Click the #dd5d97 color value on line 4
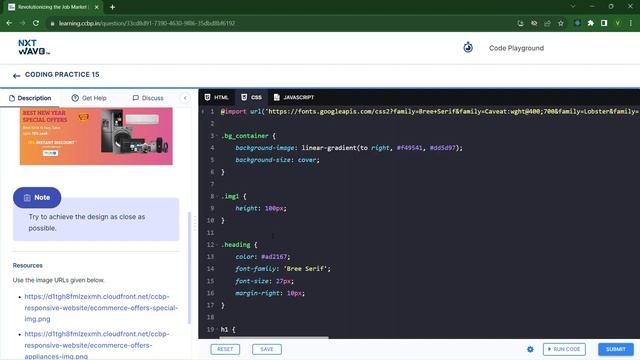 pos(442,148)
